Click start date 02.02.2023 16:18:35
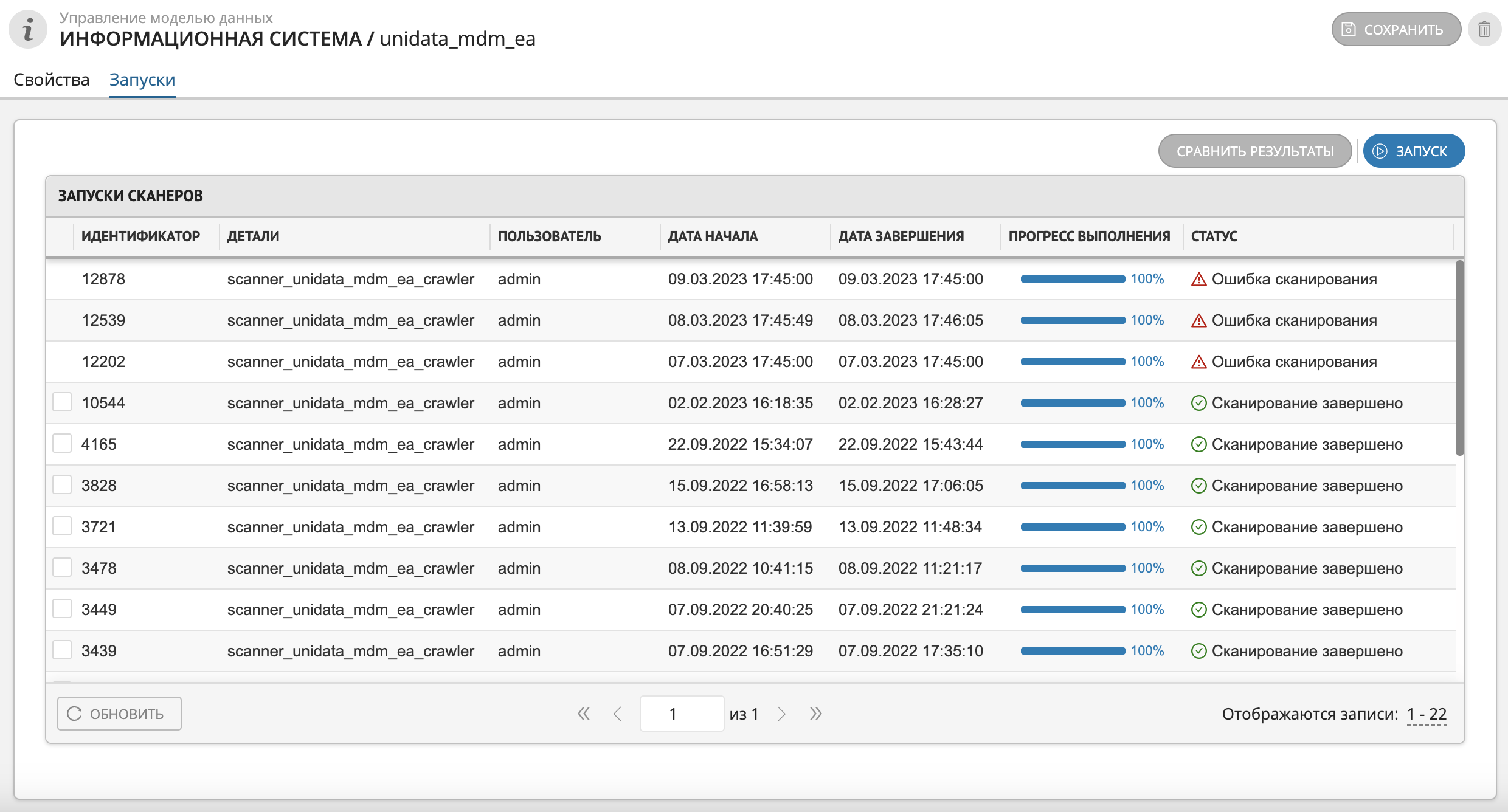The width and height of the screenshot is (1508, 812). click(x=741, y=403)
